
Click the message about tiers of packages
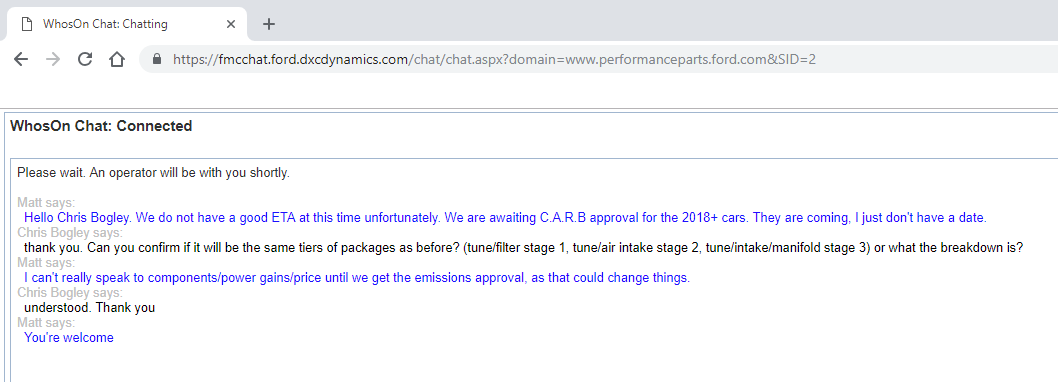point(524,248)
